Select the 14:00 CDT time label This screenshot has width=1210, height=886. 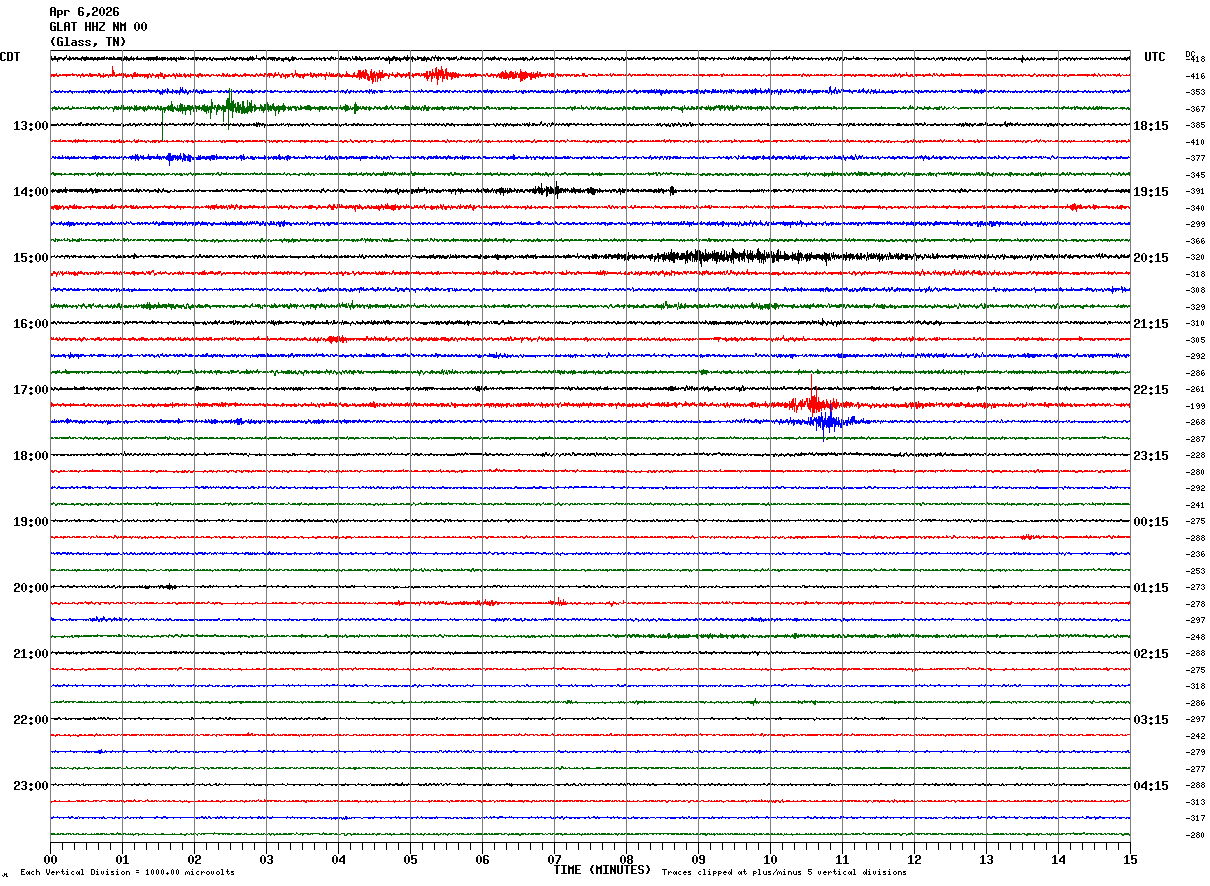pos(31,192)
